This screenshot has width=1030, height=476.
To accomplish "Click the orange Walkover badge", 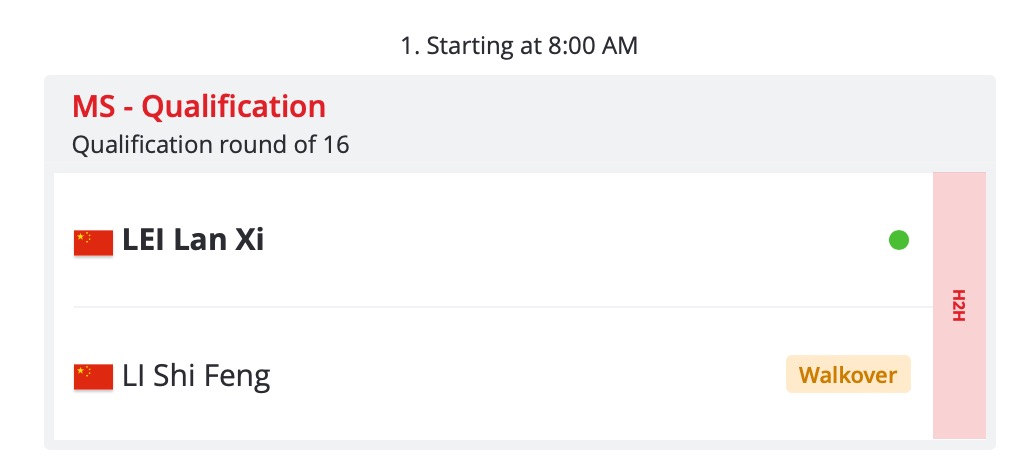I will pyautogui.click(x=848, y=374).
